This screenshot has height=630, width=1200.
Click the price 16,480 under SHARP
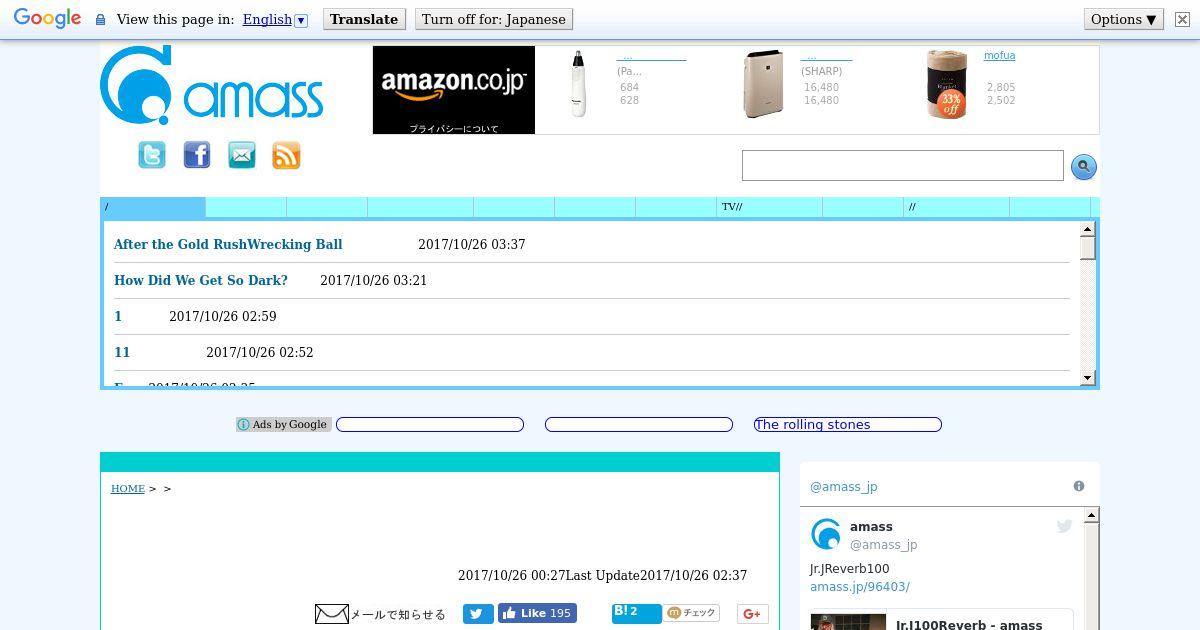click(x=821, y=87)
